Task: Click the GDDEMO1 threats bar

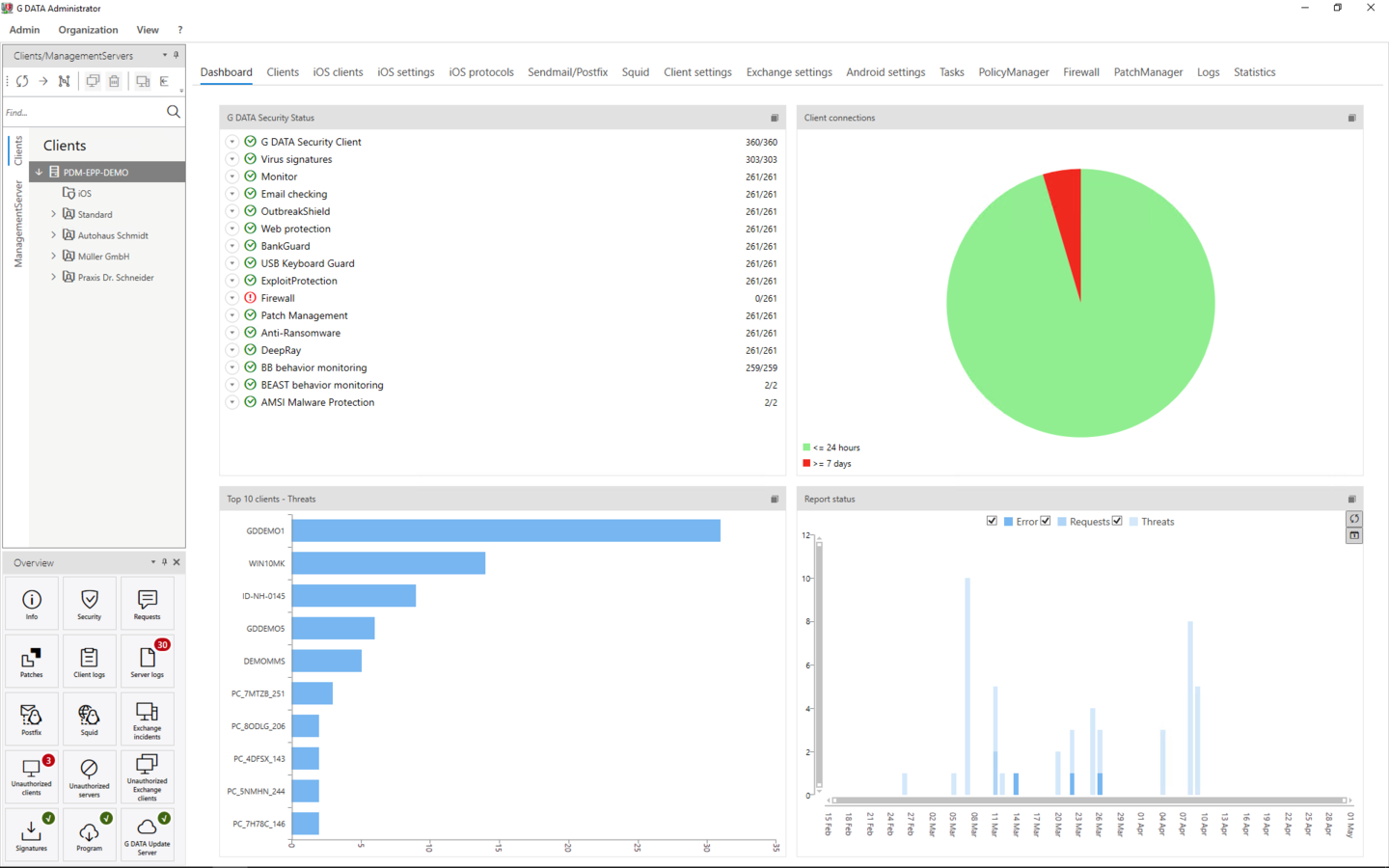Action: point(506,530)
